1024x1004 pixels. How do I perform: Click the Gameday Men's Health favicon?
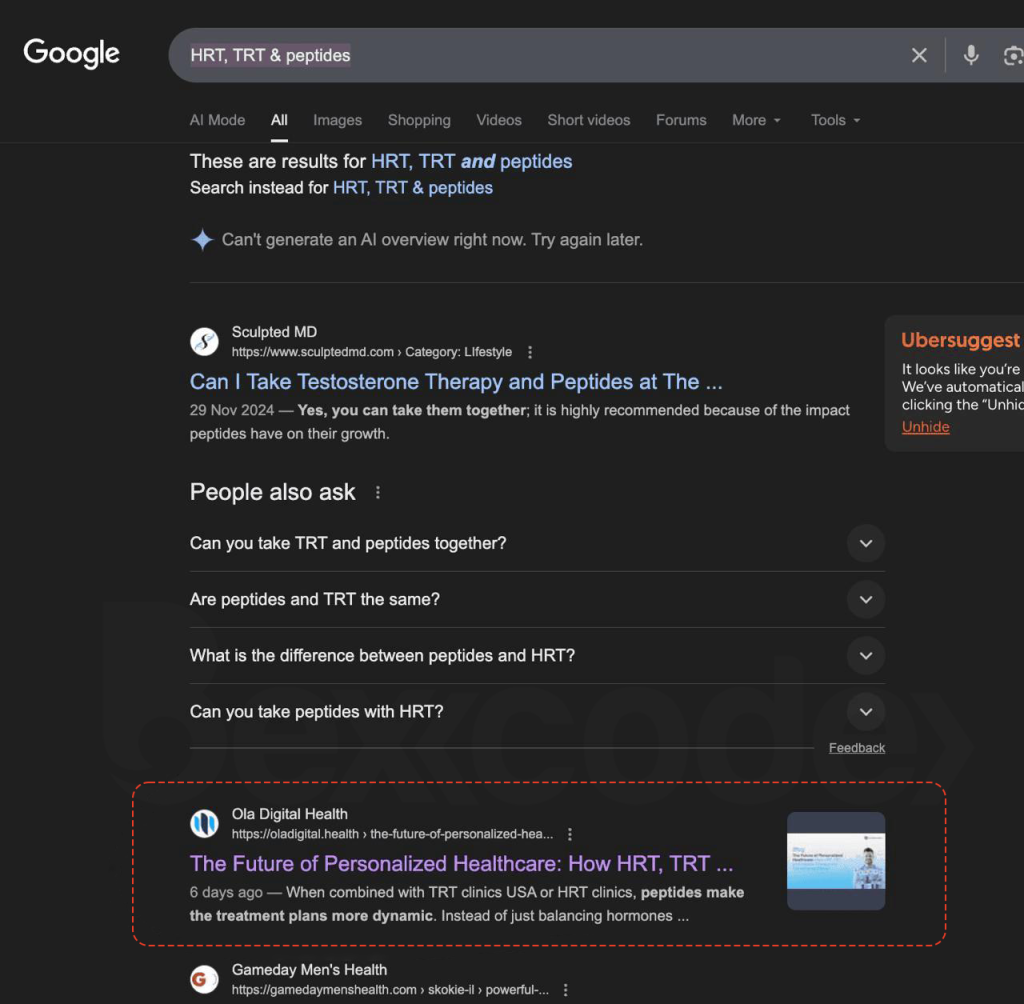pyautogui.click(x=204, y=979)
